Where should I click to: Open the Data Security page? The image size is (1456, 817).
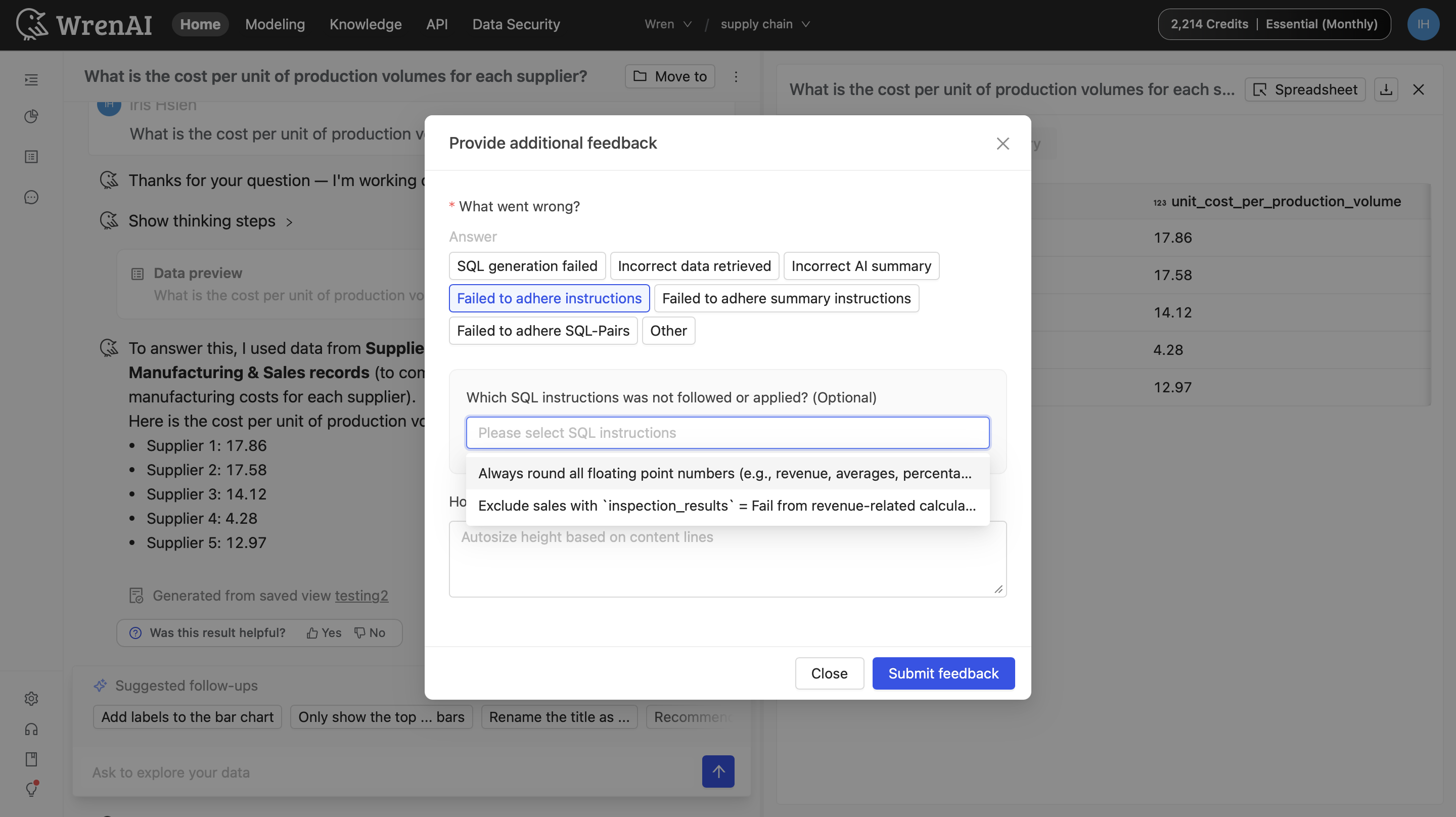point(516,24)
